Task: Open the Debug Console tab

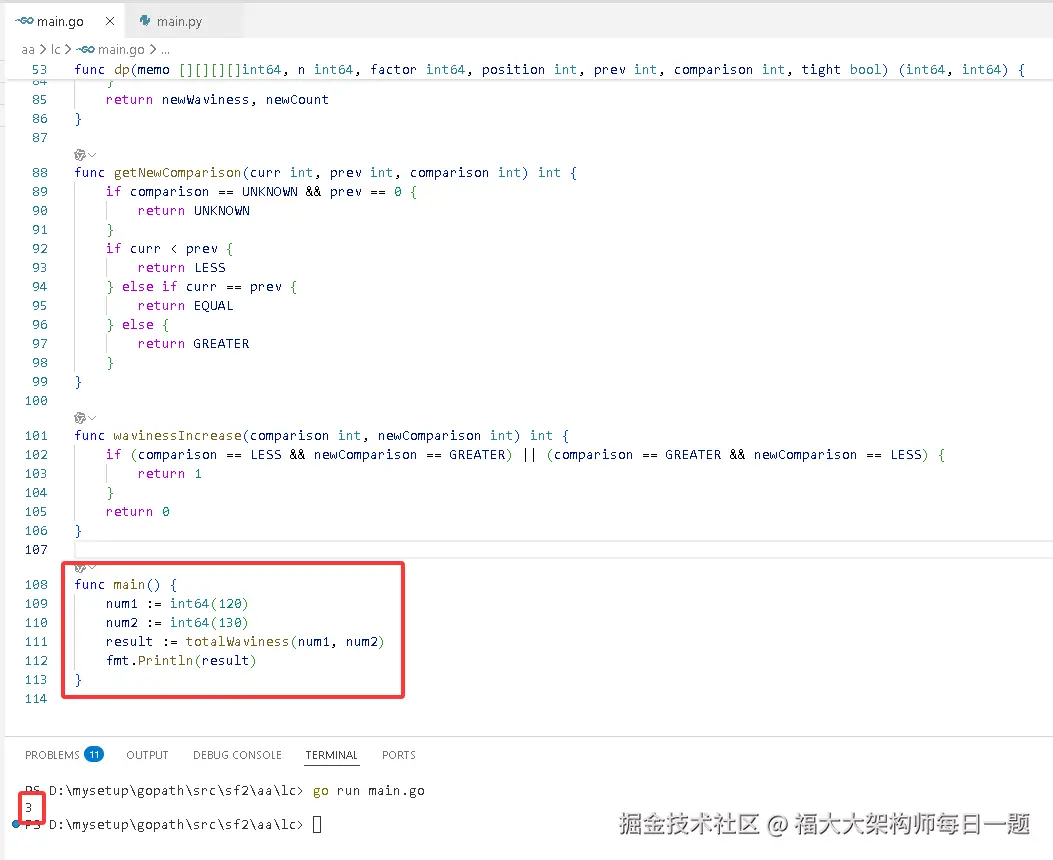Action: [237, 755]
